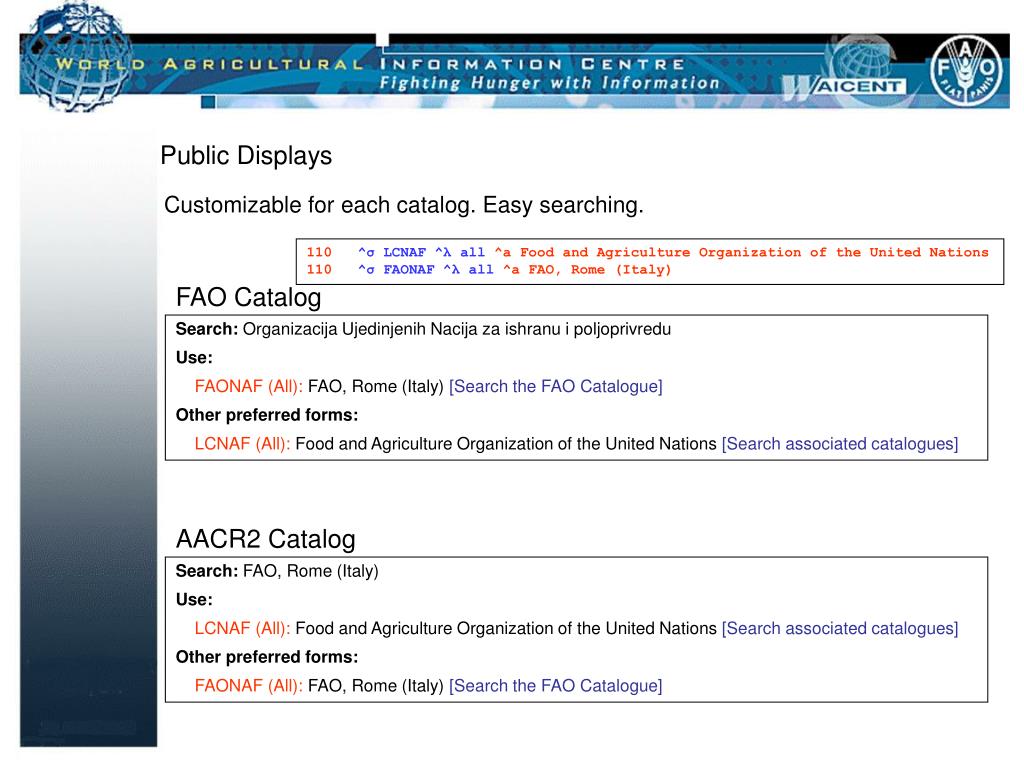
Task: Click Other preferred forms: label in FAO Catalog box
Action: pos(267,415)
